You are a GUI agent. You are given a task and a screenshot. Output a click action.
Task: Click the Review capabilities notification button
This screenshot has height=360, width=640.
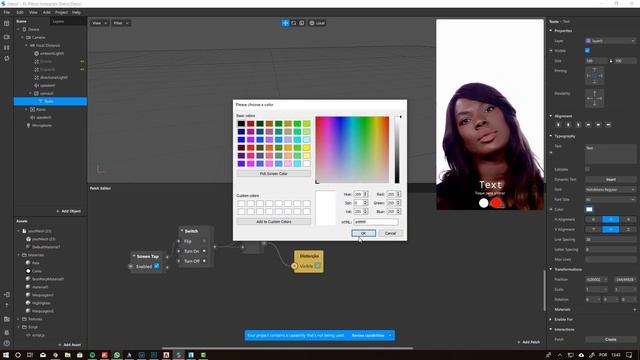(x=368, y=336)
